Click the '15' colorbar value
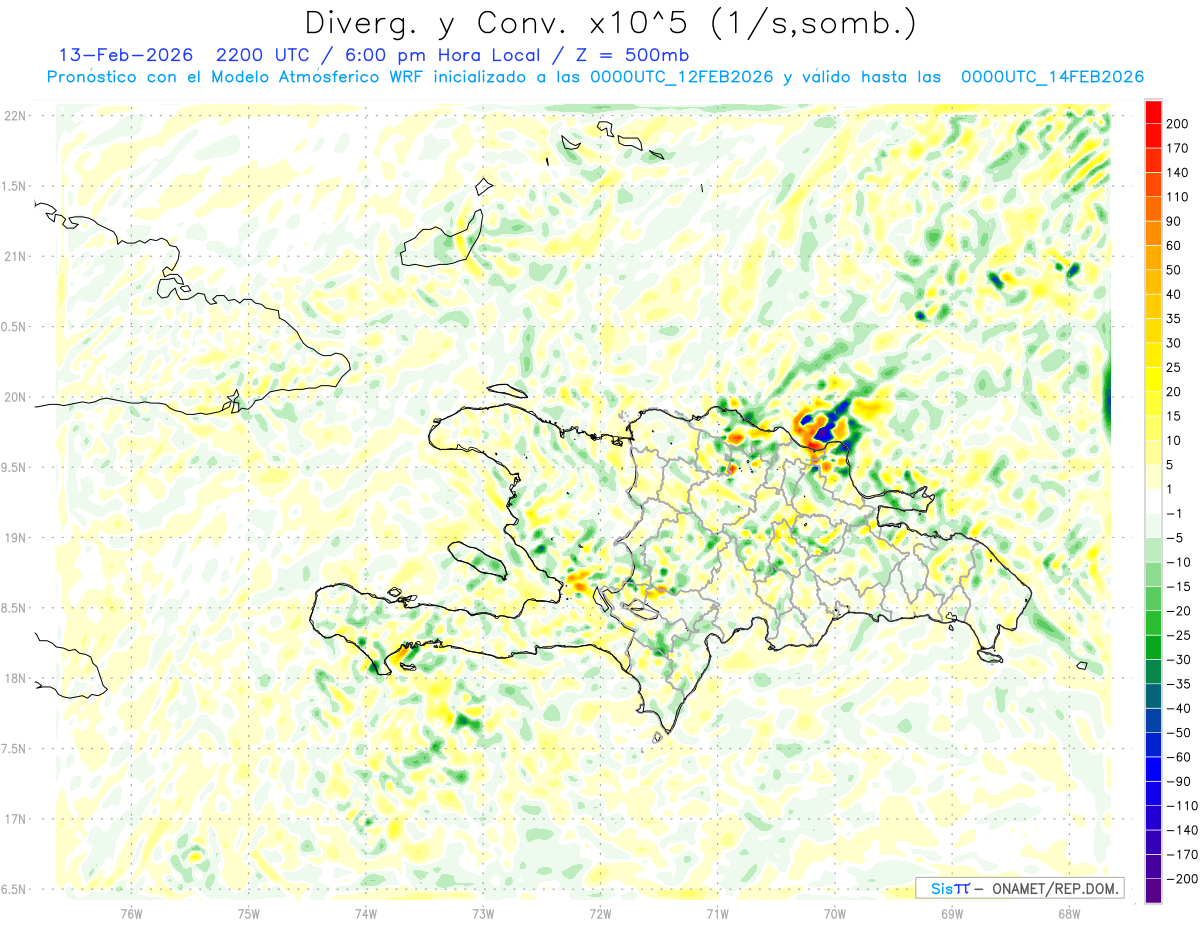The height and width of the screenshot is (927, 1200). tap(1174, 417)
